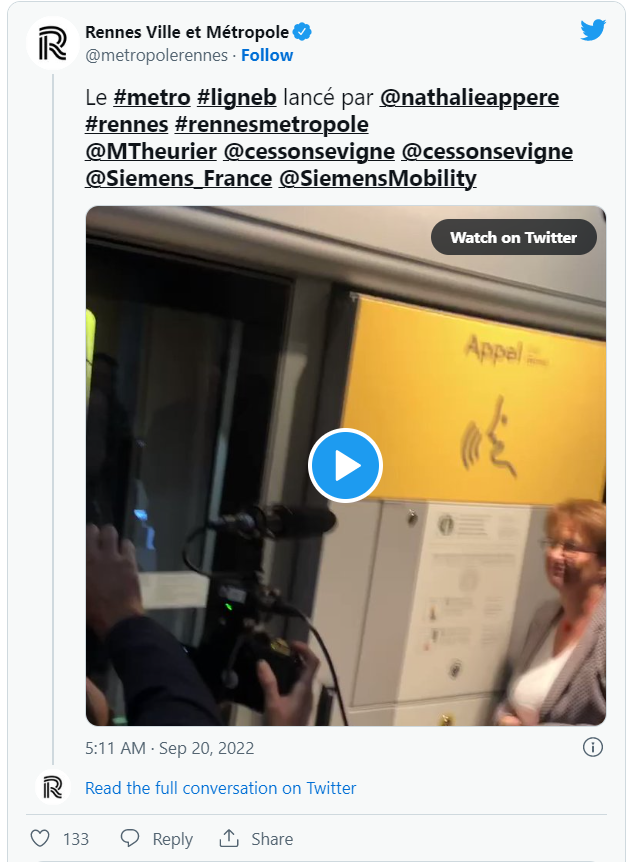The height and width of the screenshot is (862, 636).
Task: Click the verified blue checkmark badge
Action: (x=300, y=31)
